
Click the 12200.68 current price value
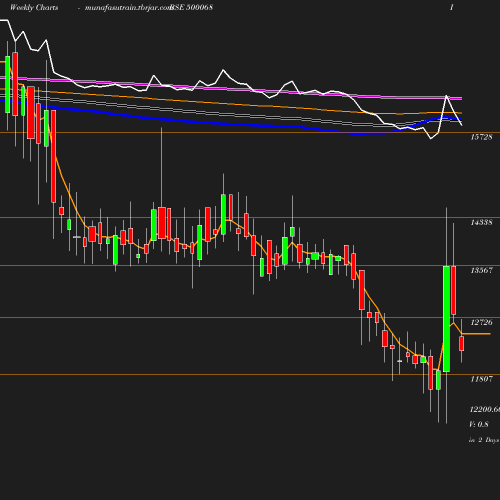click(485, 409)
